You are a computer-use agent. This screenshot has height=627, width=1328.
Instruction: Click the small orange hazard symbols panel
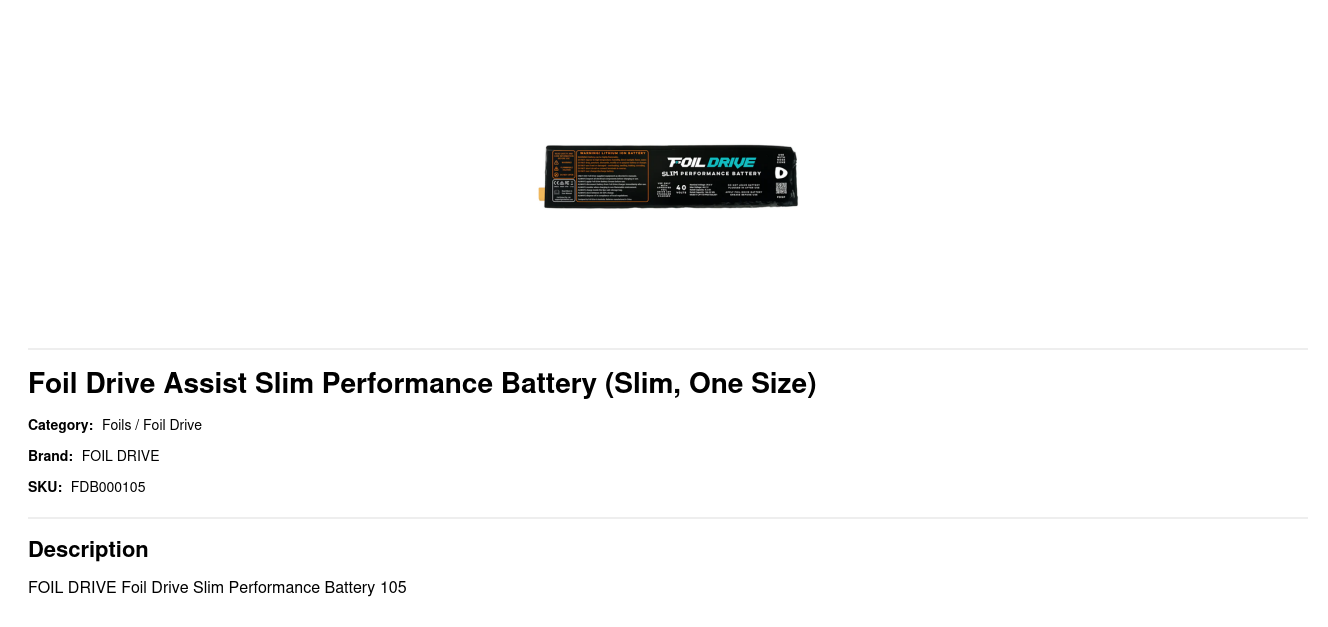(x=563, y=165)
